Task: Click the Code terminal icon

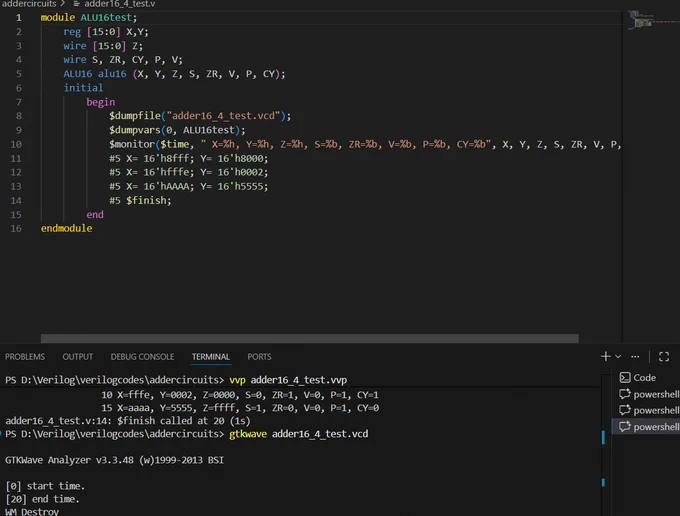Action: point(625,378)
